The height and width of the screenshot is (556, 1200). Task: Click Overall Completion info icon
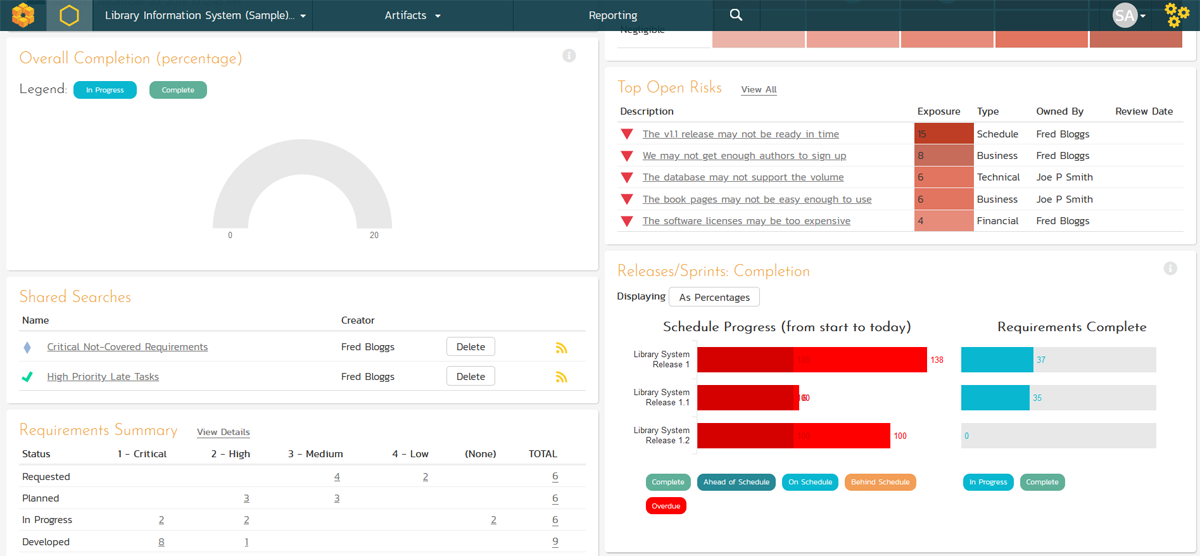point(569,56)
